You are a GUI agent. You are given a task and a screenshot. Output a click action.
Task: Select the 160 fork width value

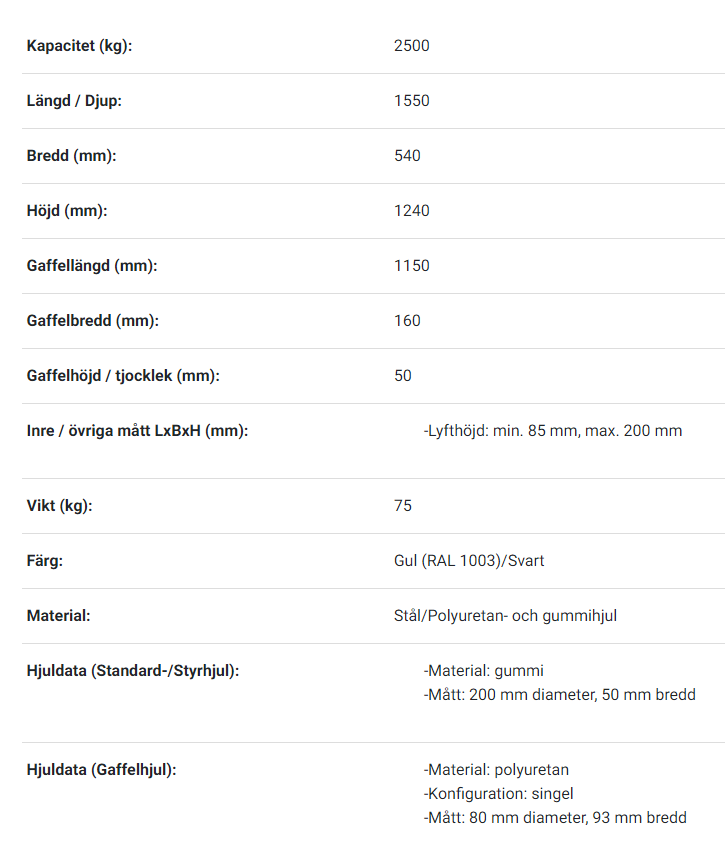click(x=407, y=321)
